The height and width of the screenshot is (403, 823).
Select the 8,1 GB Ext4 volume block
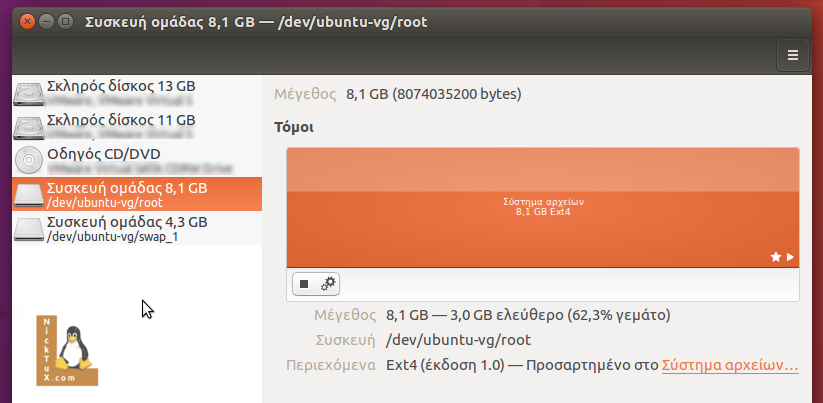(542, 207)
